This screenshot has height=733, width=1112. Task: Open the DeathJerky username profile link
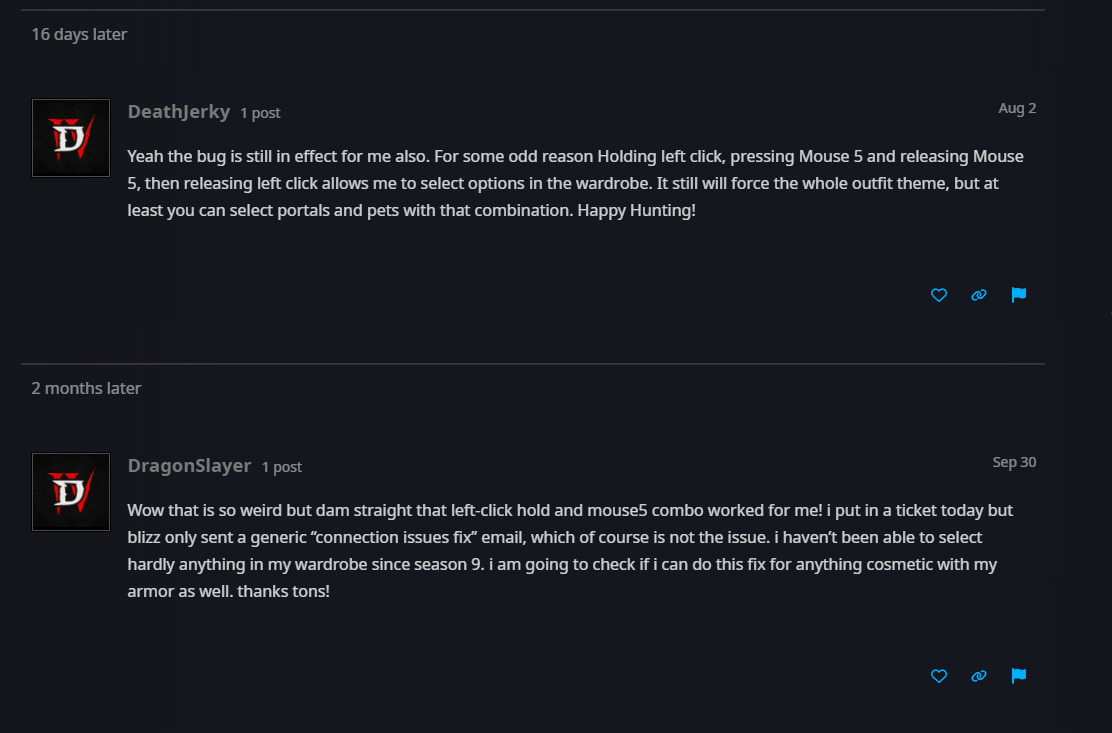pyautogui.click(x=179, y=112)
